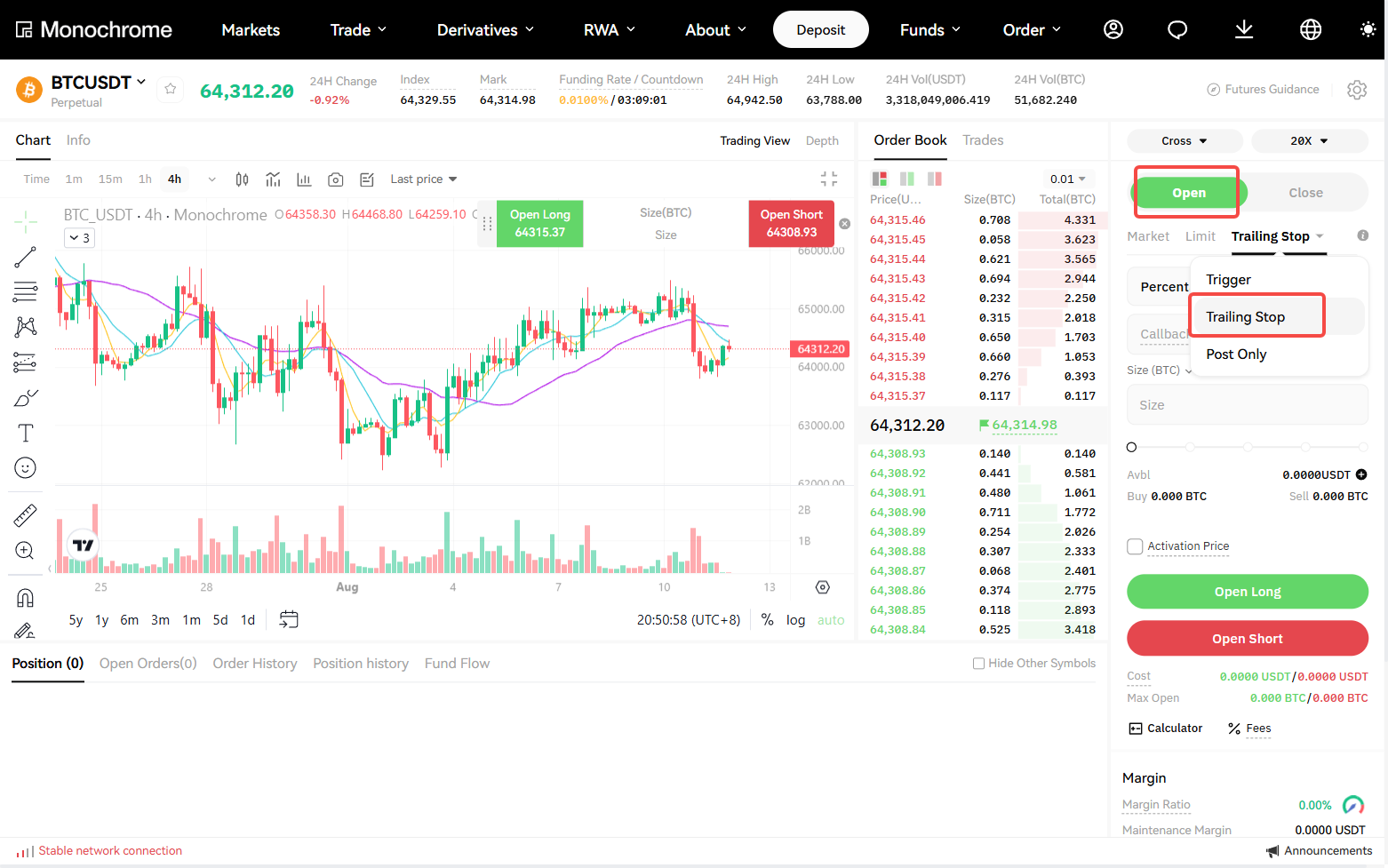Open the trading settings gear icon
The image size is (1388, 868).
pyautogui.click(x=1357, y=90)
